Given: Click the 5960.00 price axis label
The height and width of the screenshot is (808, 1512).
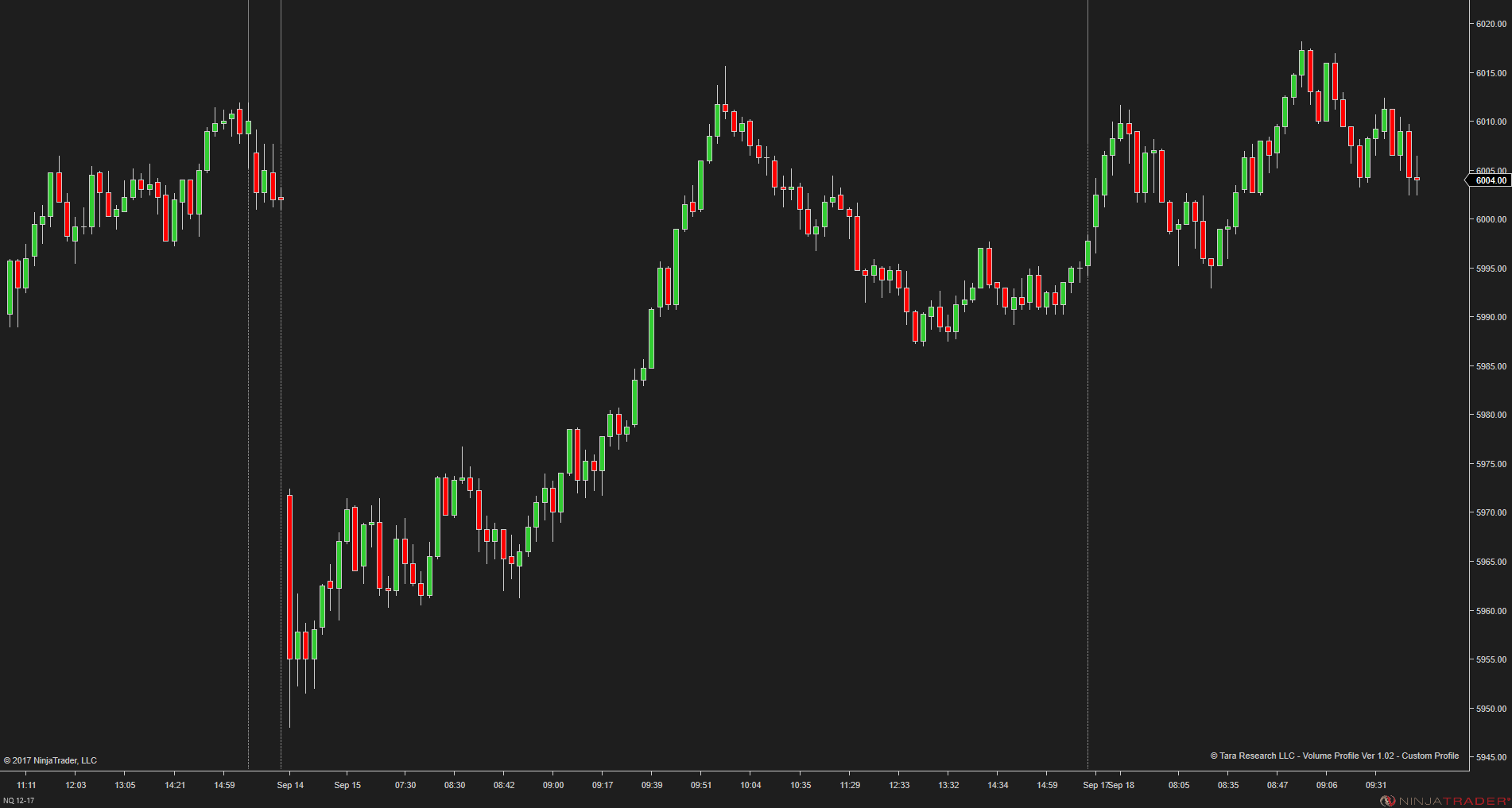Looking at the screenshot, I should [x=1491, y=611].
